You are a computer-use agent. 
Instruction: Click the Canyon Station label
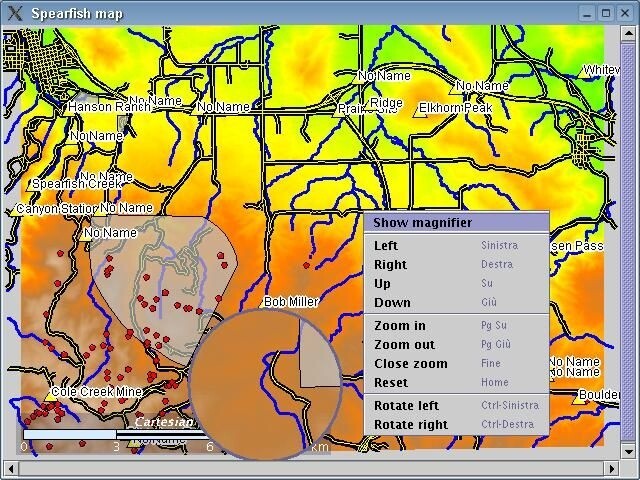point(57,209)
